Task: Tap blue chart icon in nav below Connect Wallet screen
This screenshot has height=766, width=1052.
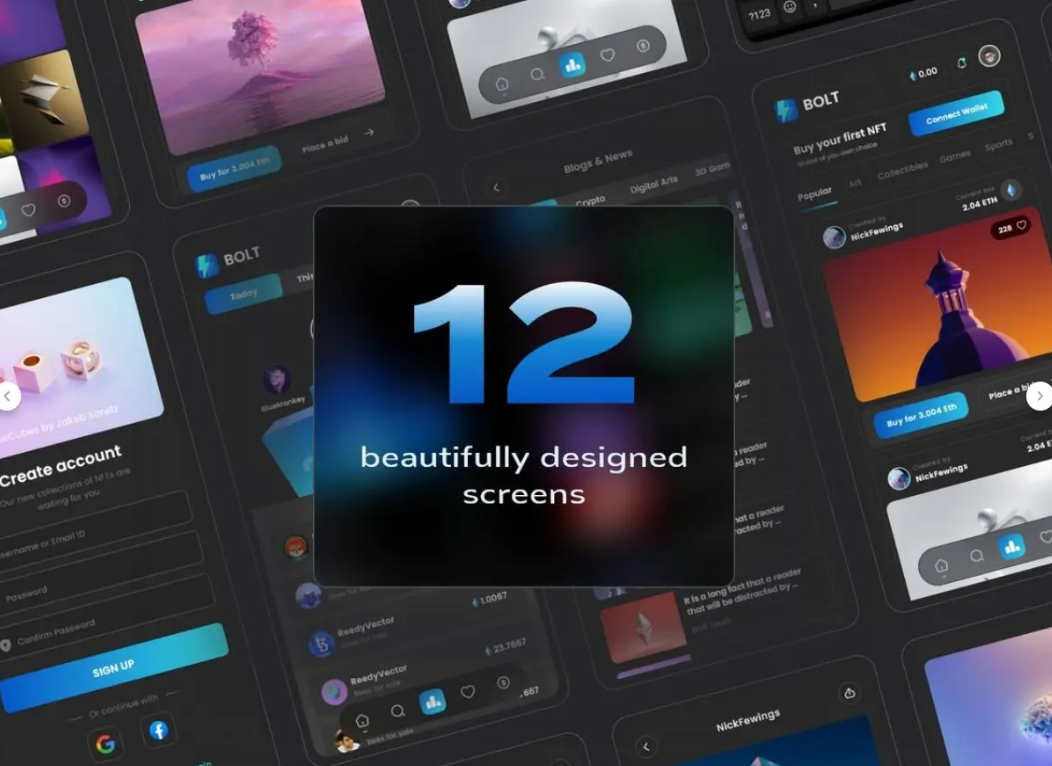Action: (1012, 547)
